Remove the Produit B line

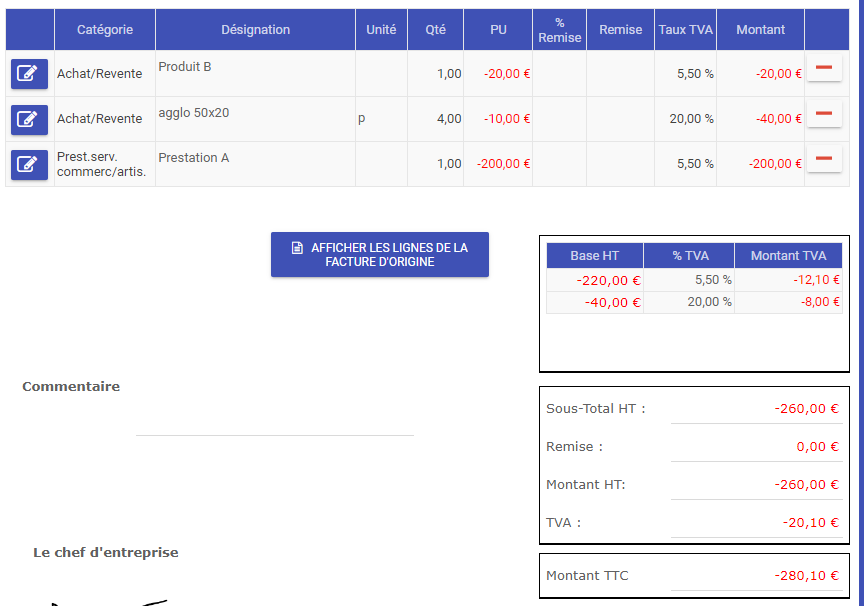point(824,69)
